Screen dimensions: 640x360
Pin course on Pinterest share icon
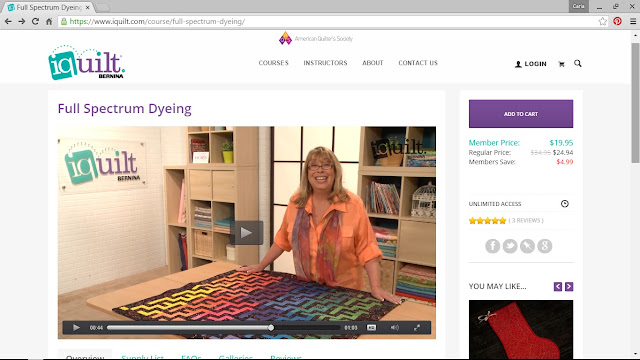pyautogui.click(x=527, y=246)
